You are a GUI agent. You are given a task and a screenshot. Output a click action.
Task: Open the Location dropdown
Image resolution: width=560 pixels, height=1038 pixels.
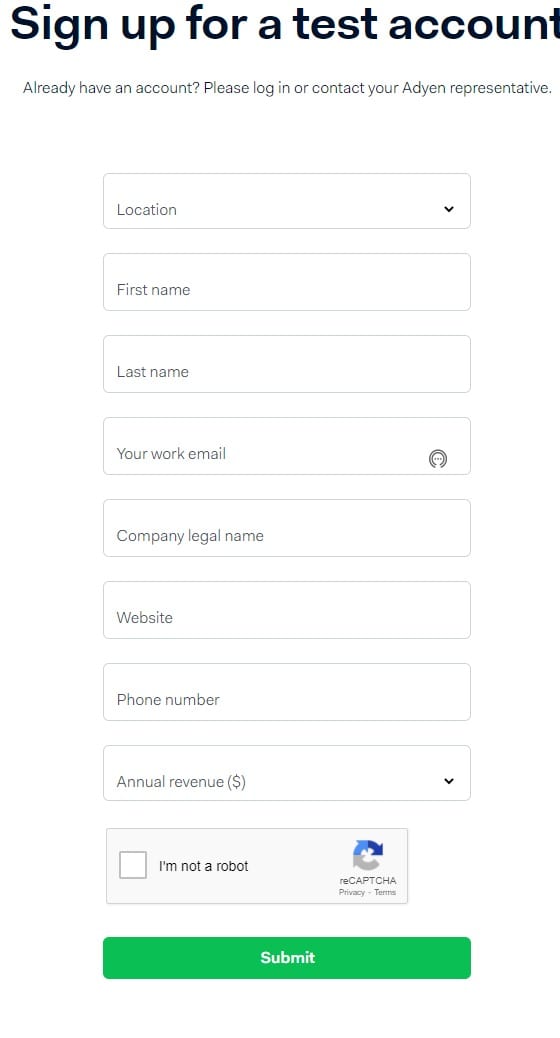tap(287, 201)
